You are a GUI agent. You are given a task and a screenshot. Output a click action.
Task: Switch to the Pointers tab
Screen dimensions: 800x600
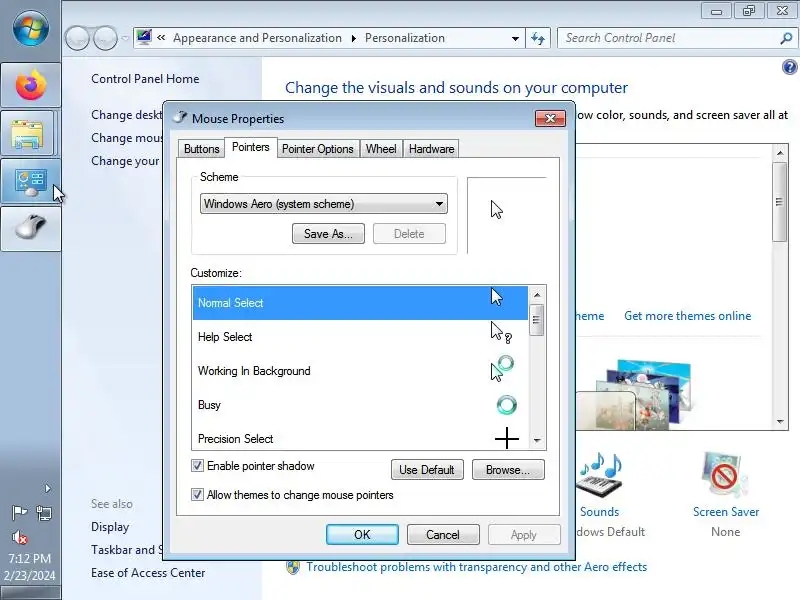click(251, 147)
